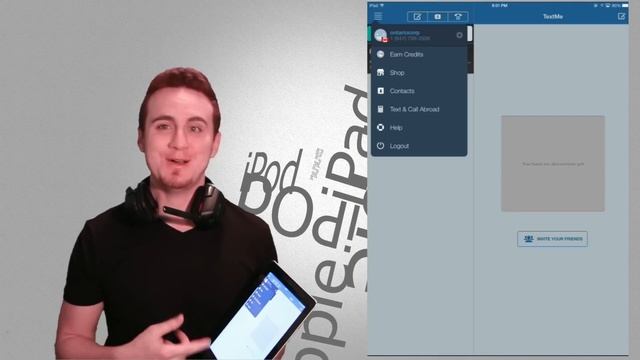
Task: Choose Logout from the menu
Action: [x=419, y=146]
